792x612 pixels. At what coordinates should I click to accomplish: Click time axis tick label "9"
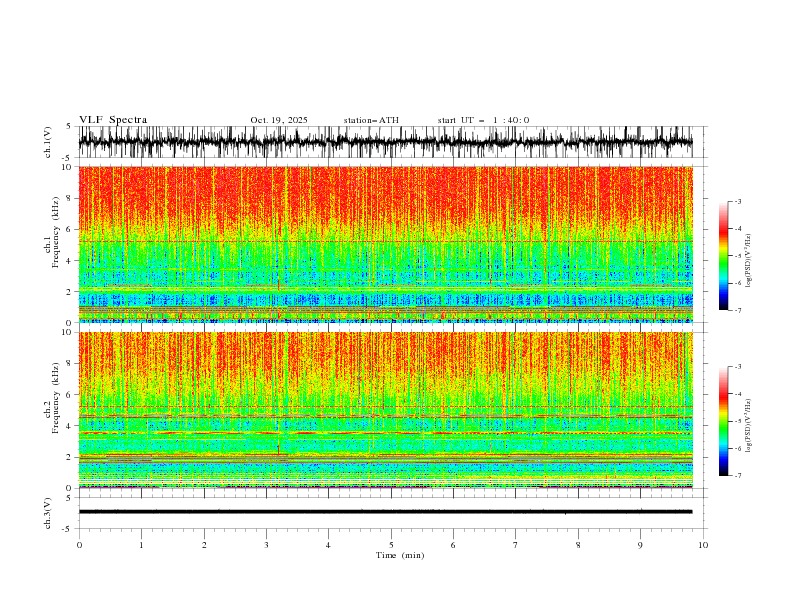pos(640,545)
